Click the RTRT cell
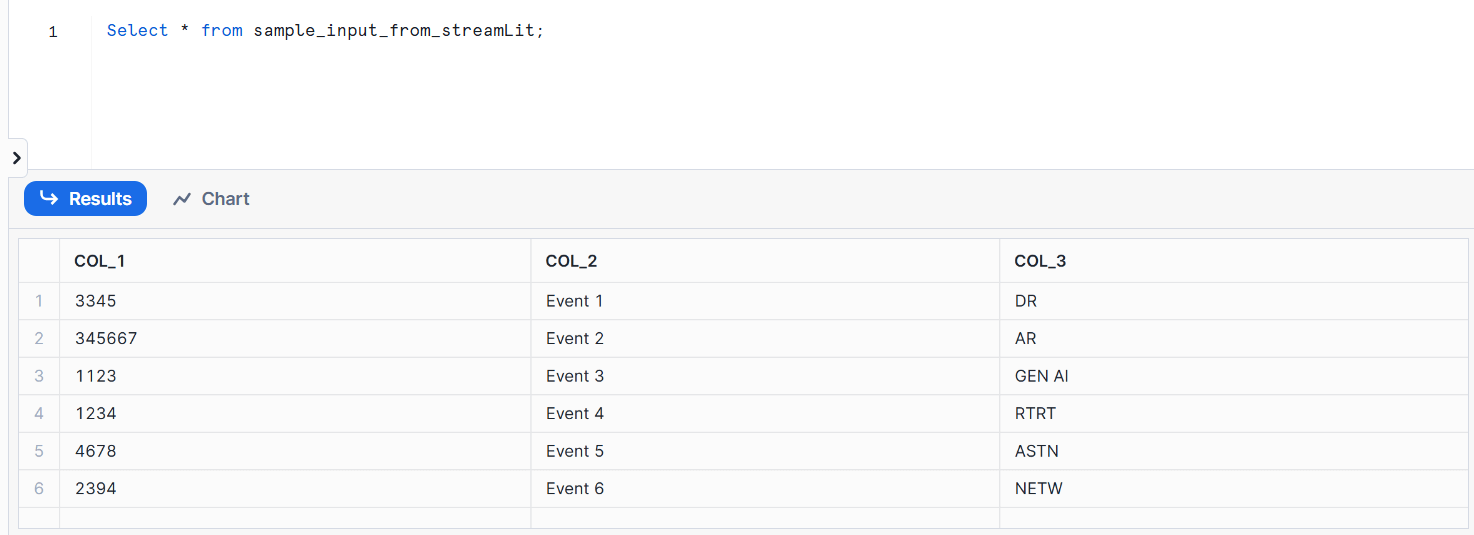The width and height of the screenshot is (1474, 535). tap(1035, 414)
